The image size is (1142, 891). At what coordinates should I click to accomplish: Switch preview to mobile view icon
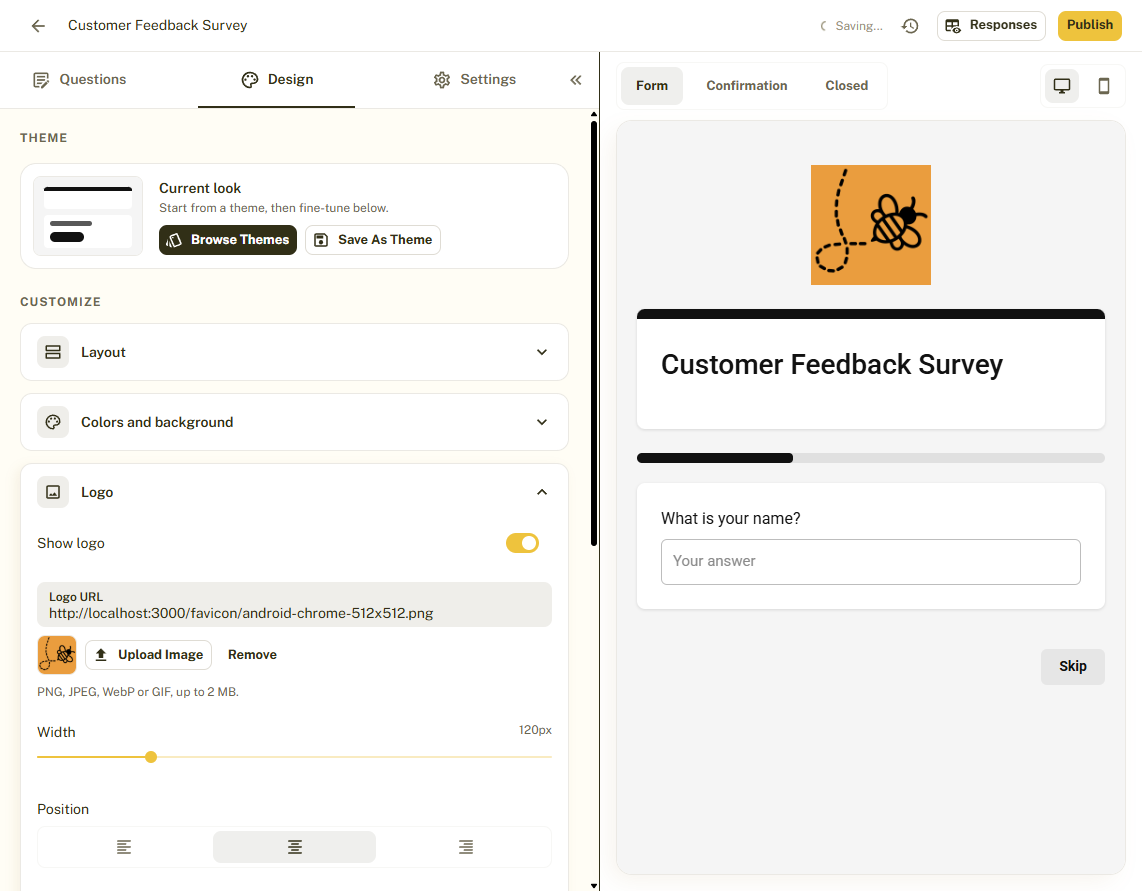pos(1103,86)
